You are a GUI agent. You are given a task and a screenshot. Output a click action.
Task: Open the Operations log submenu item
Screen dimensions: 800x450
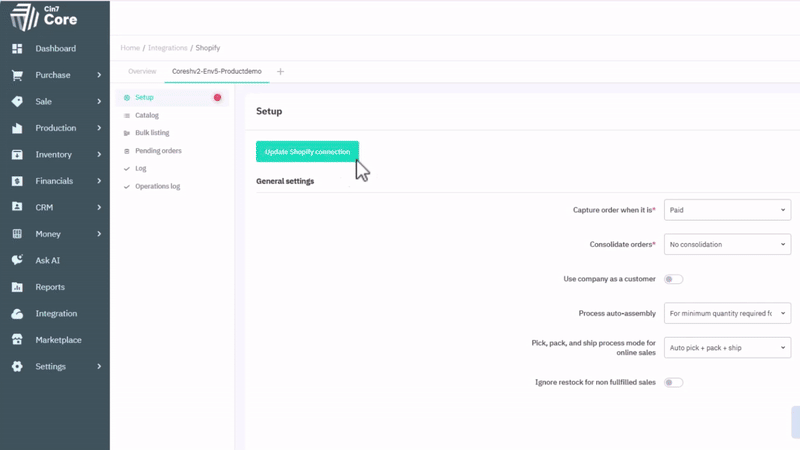pos(158,187)
